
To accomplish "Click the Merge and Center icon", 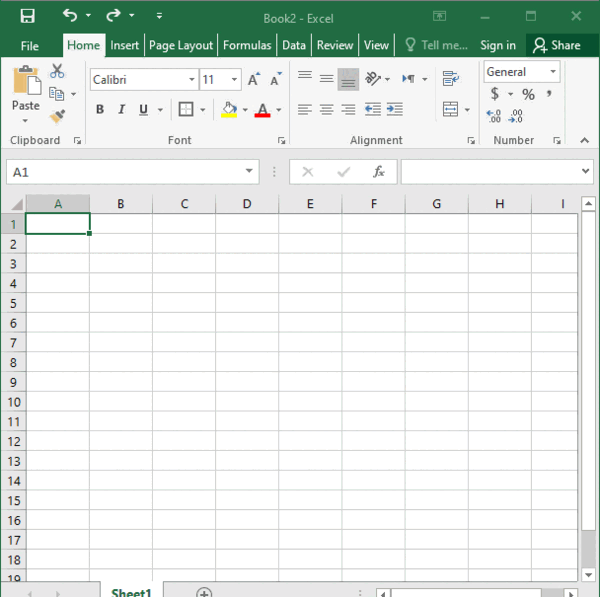I will click(x=450, y=109).
